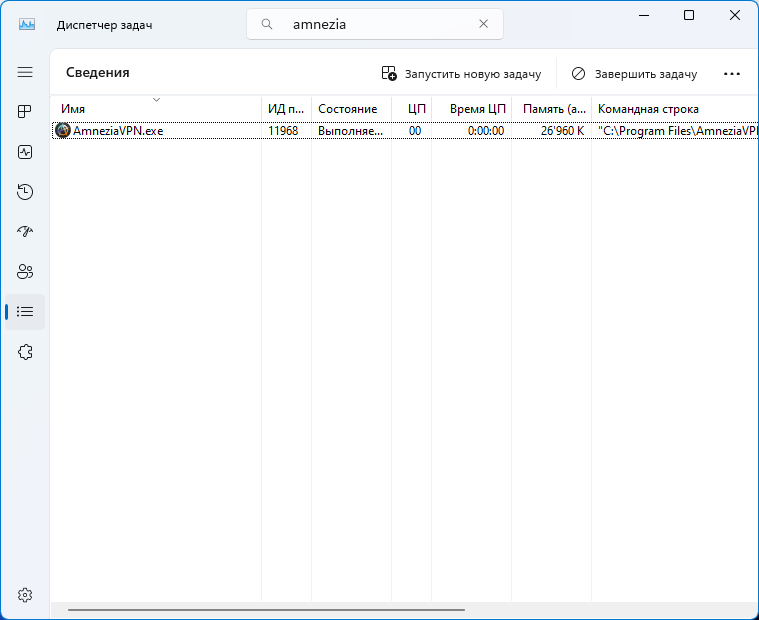Click the horizontal scrollbar at bottom
Image resolution: width=759 pixels, height=620 pixels.
click(x=265, y=609)
